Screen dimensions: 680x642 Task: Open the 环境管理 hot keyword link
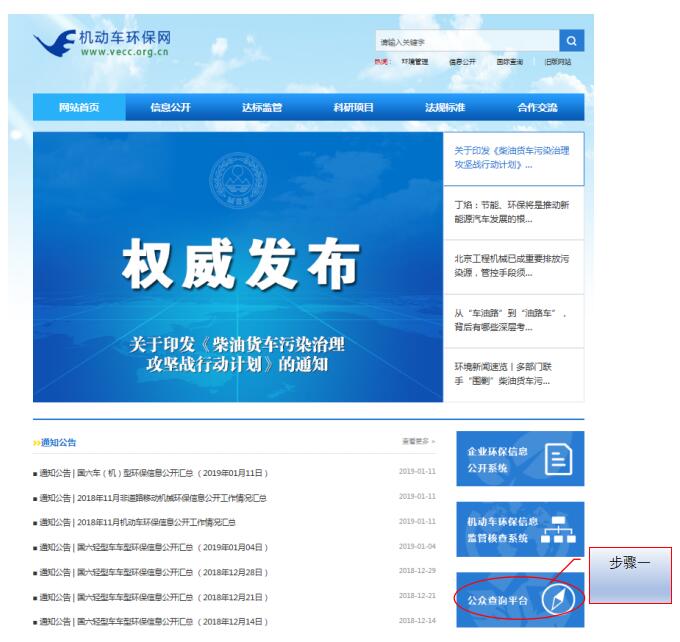[x=415, y=62]
